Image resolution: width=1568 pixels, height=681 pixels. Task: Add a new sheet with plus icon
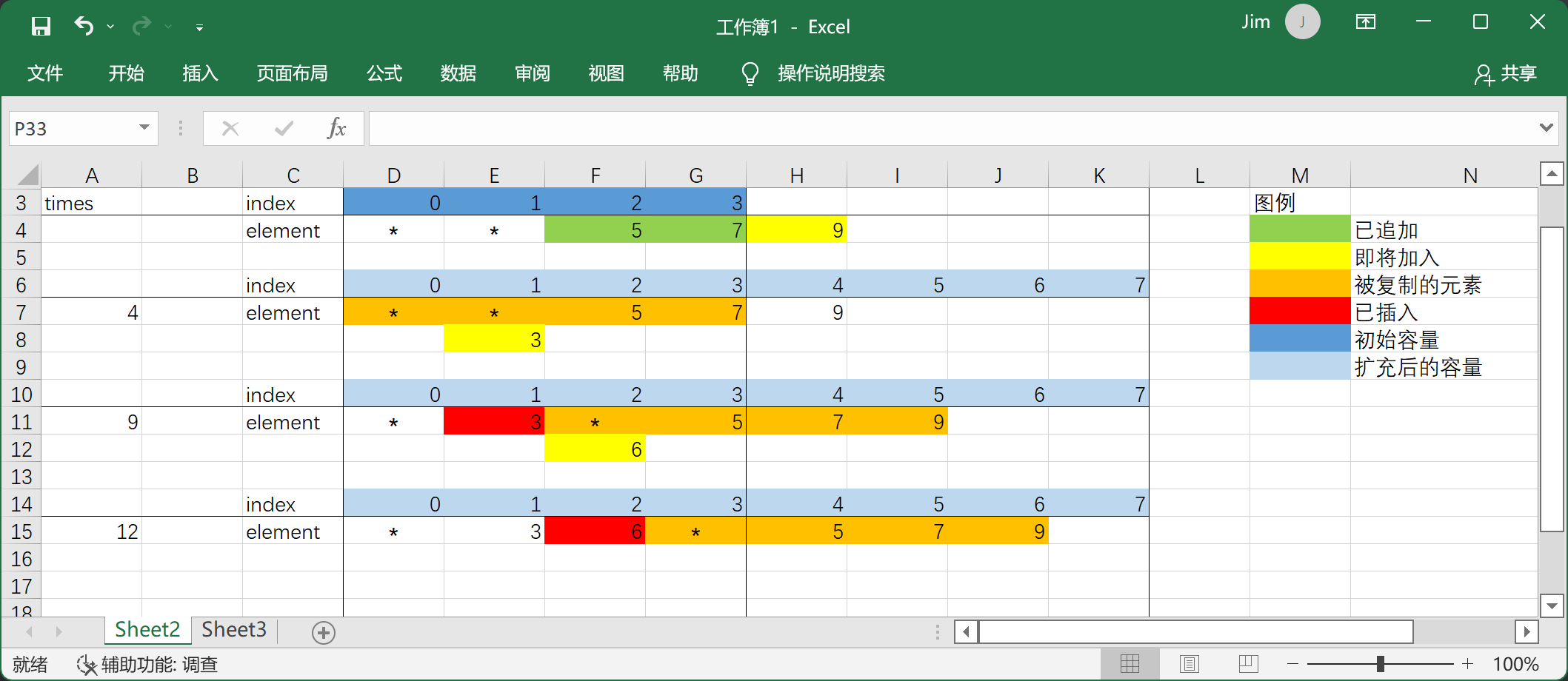(324, 633)
